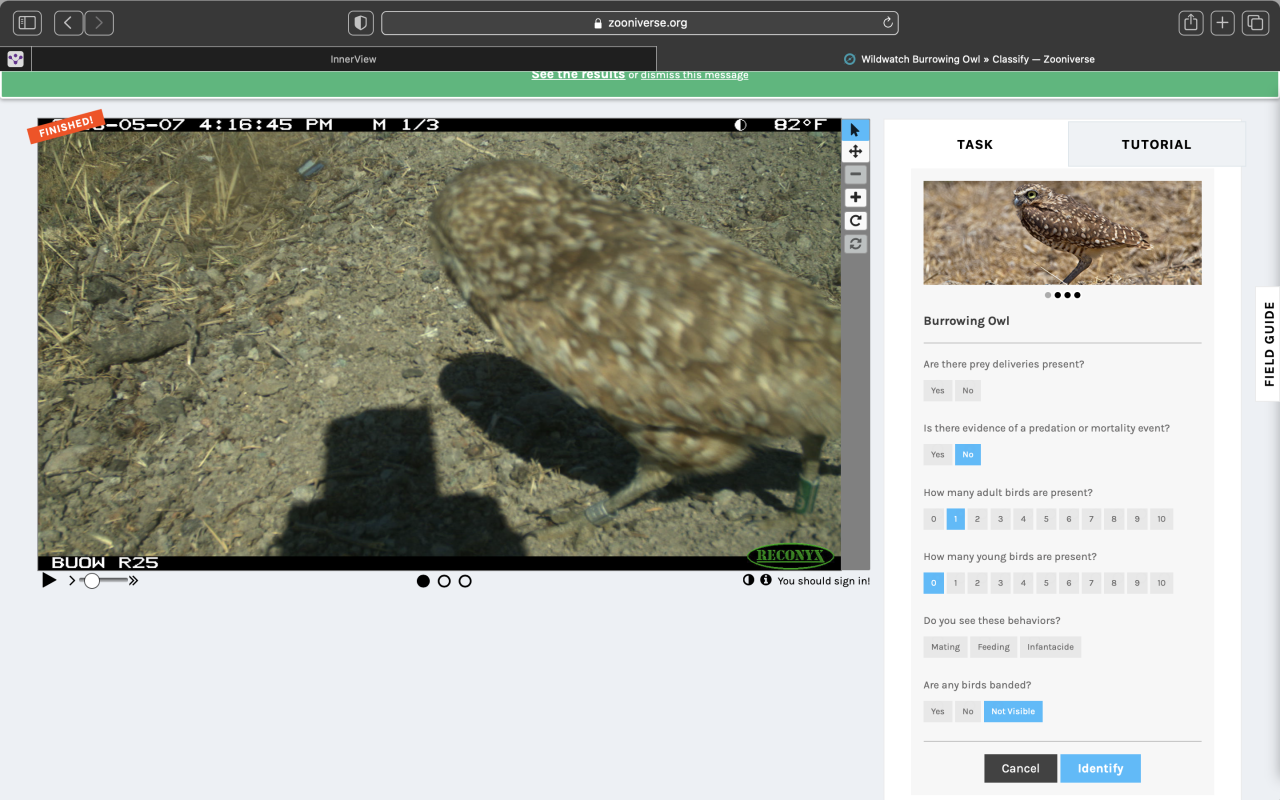Select the pan/move image tool
The image size is (1280, 800).
[855, 152]
